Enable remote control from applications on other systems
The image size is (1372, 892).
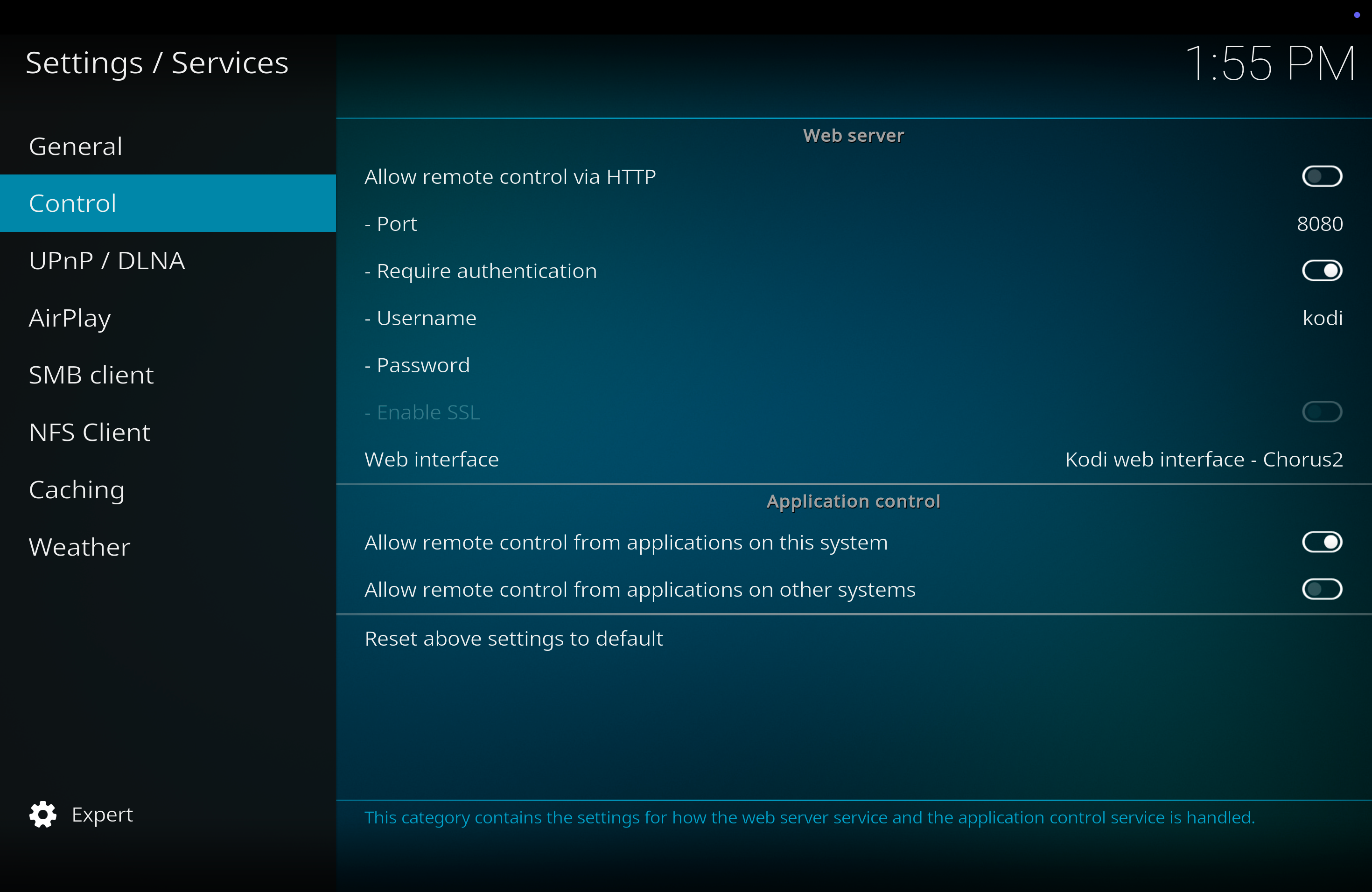coord(1322,589)
